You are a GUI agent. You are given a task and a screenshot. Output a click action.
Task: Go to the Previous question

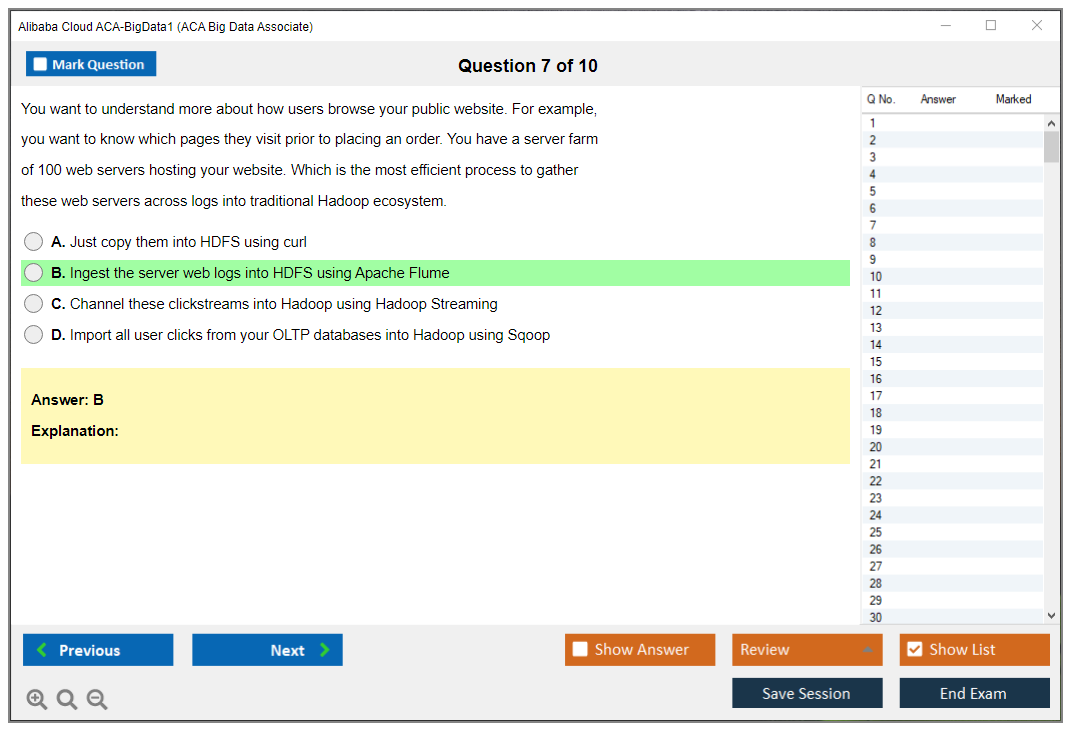[x=98, y=650]
